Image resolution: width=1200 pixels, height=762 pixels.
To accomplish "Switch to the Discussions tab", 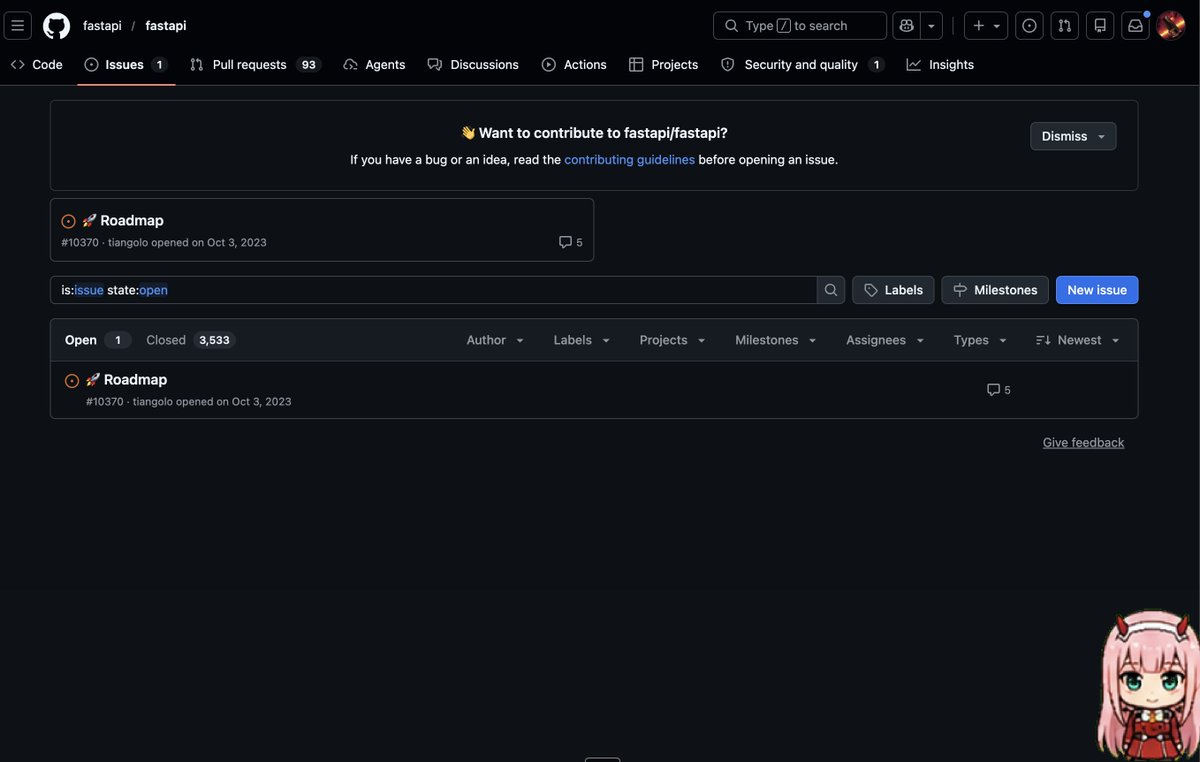I will click(x=473, y=65).
